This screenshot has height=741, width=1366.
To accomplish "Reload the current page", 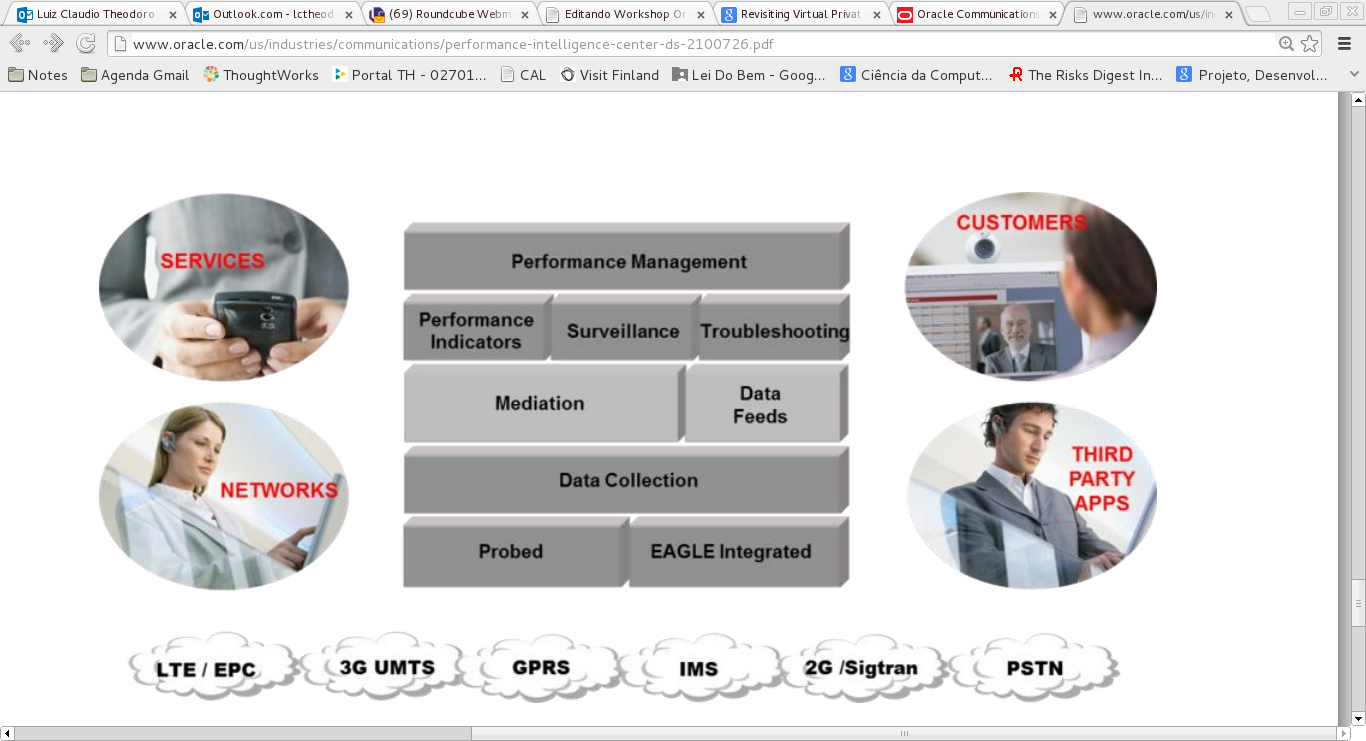I will point(86,44).
